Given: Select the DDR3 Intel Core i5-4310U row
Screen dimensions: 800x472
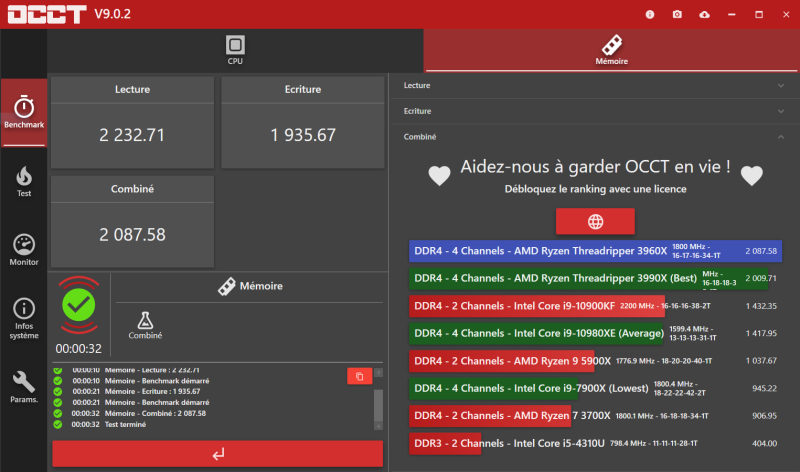Looking at the screenshot, I should click(x=595, y=443).
